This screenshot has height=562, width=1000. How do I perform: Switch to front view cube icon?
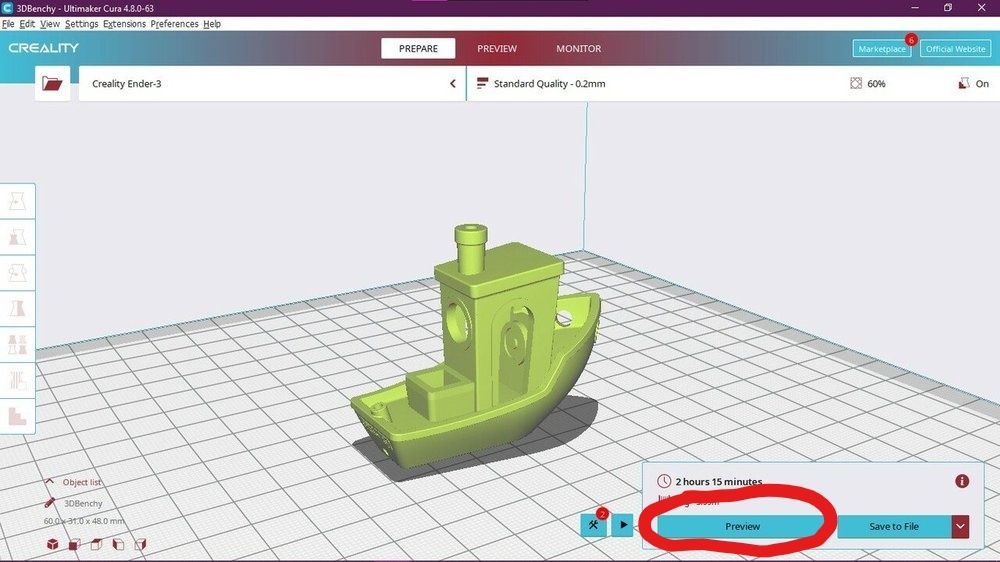coord(75,544)
